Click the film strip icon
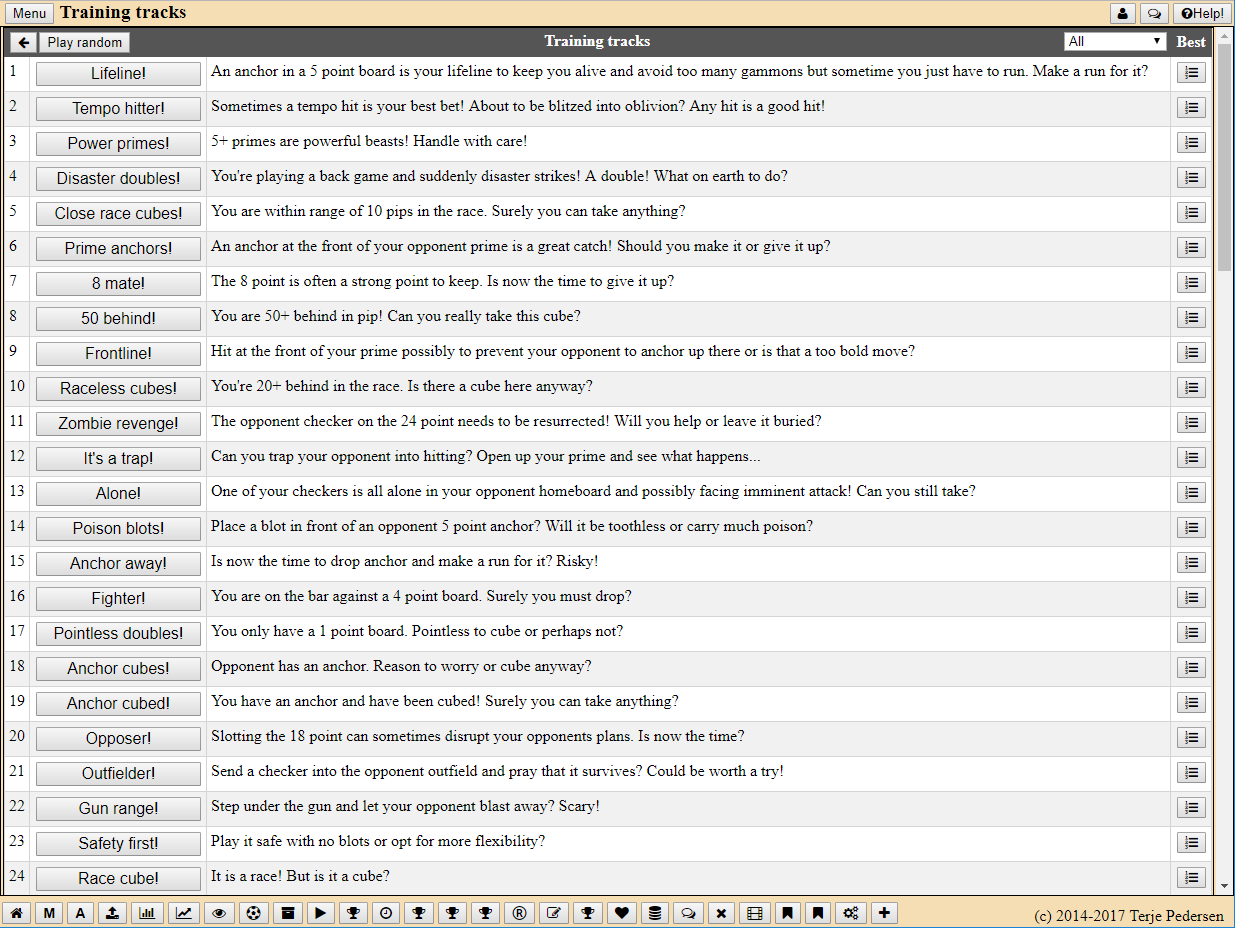The image size is (1235, 928). click(x=755, y=913)
